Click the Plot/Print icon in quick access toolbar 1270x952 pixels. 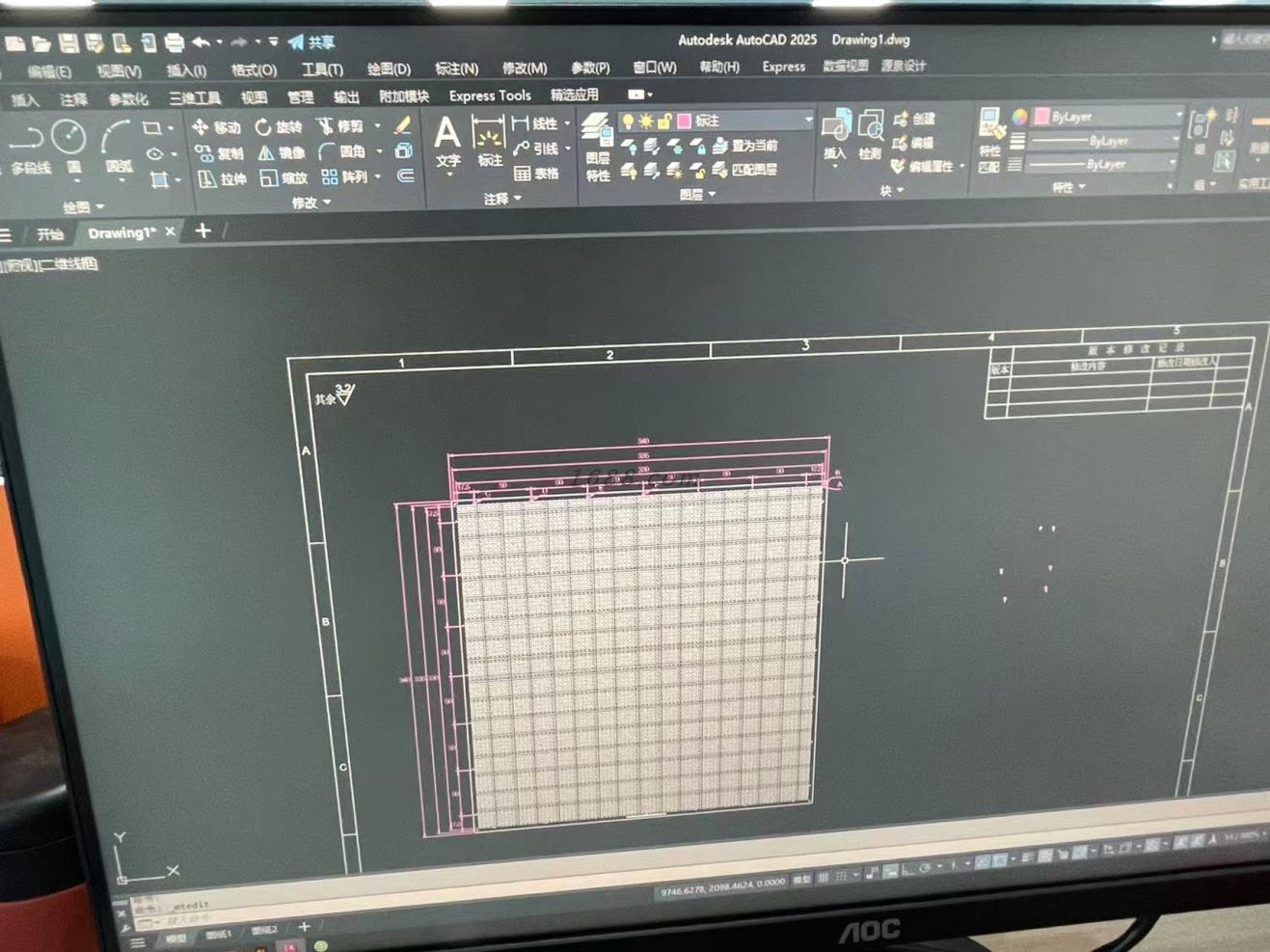(x=175, y=42)
